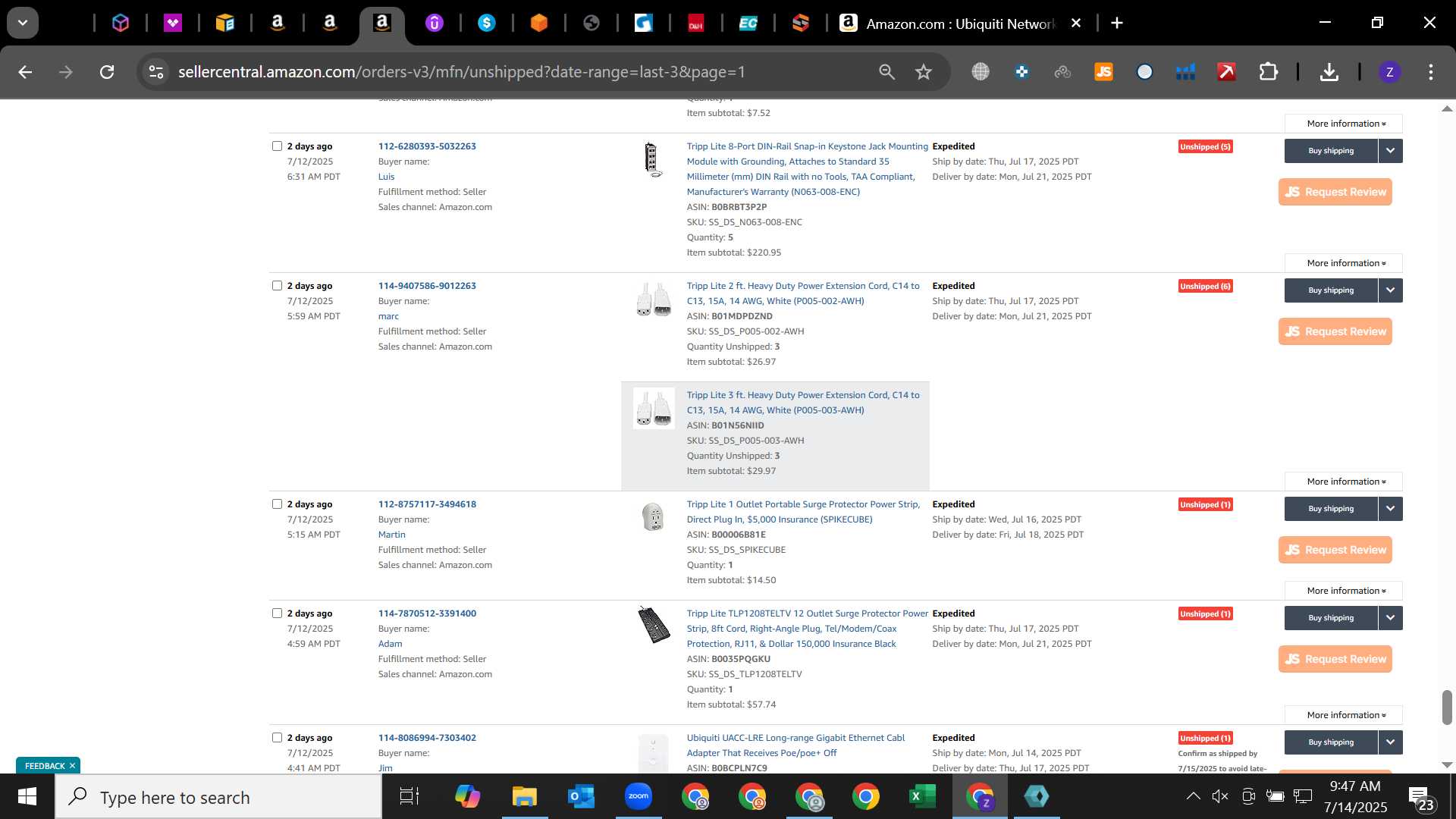Click the DIN-Rail module product thumbnail

click(x=653, y=159)
